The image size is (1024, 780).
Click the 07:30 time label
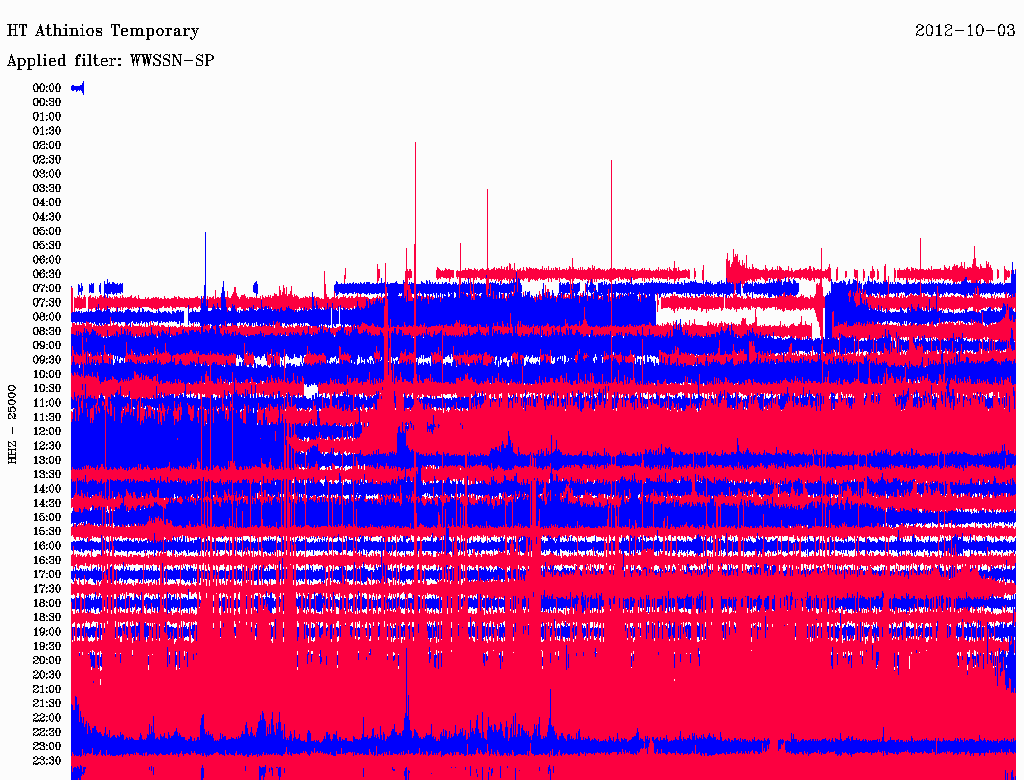click(47, 302)
